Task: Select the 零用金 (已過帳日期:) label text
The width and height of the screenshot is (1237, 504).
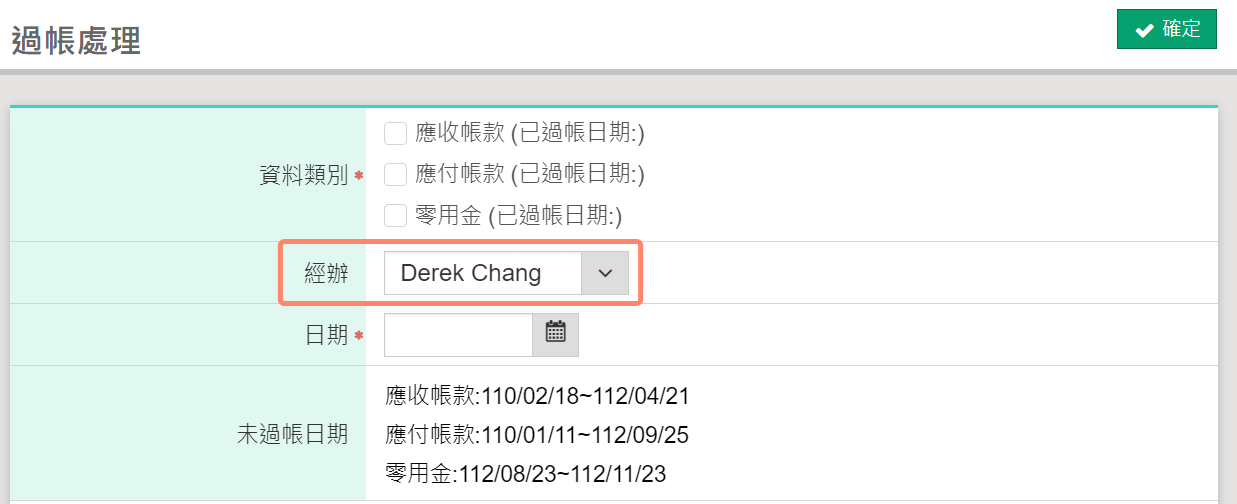Action: [519, 215]
